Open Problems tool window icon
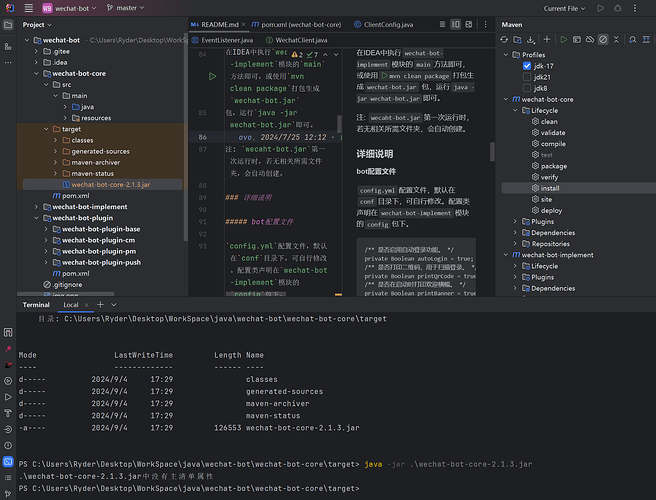Screen dimensions: 656x500 (x=8, y=445)
